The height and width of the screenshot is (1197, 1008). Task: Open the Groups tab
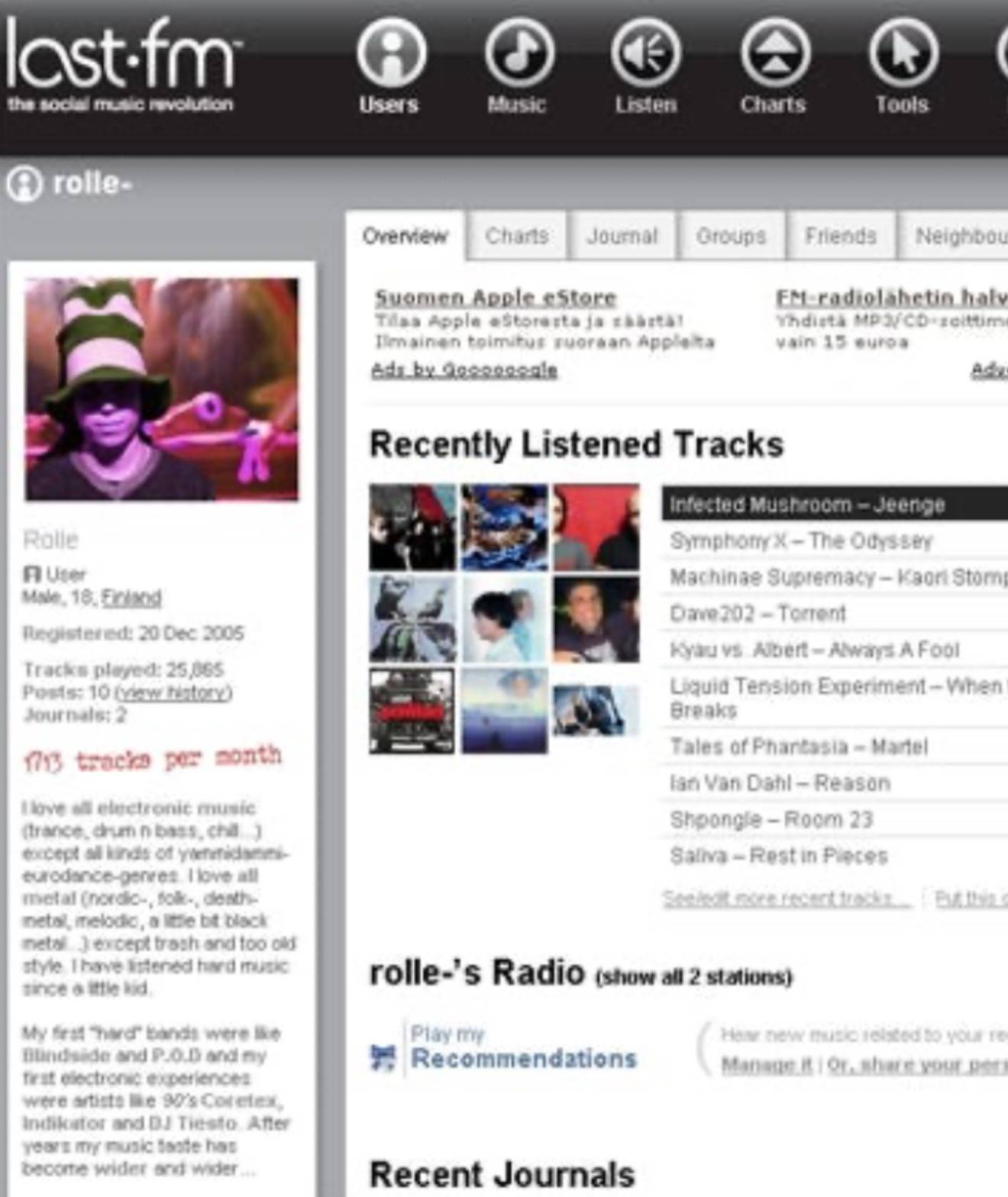pos(731,236)
